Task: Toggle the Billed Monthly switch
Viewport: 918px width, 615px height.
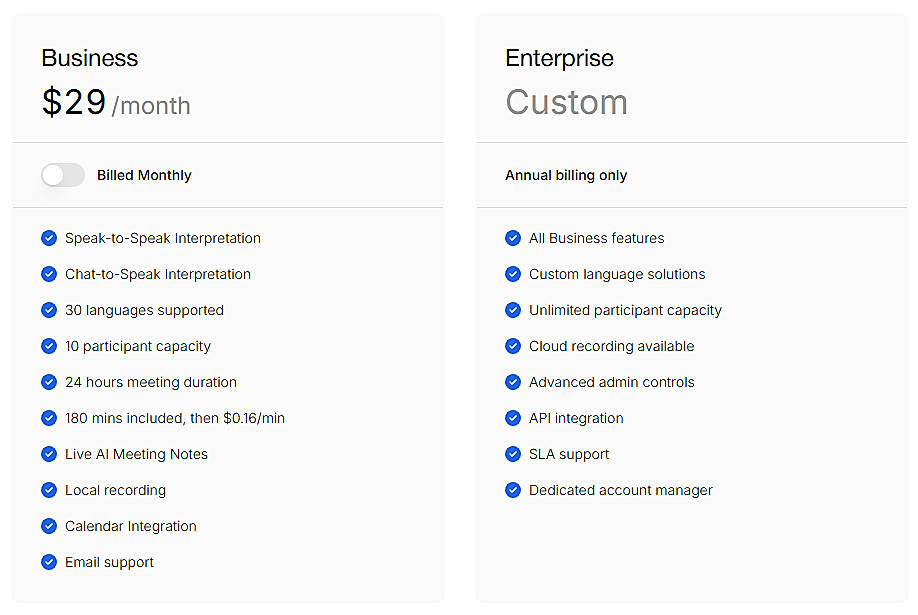Action: (63, 175)
